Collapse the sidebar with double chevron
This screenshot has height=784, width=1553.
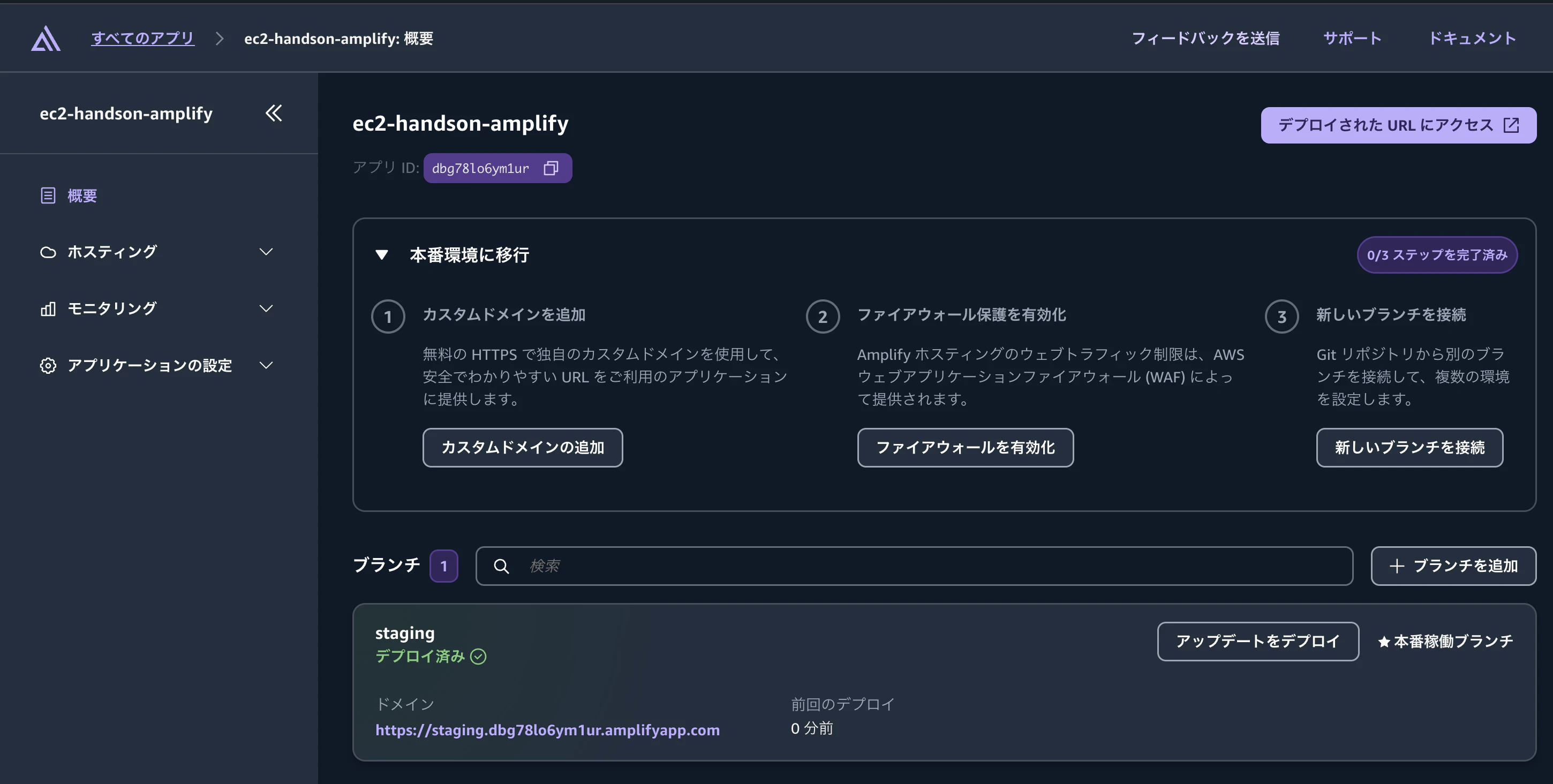274,113
